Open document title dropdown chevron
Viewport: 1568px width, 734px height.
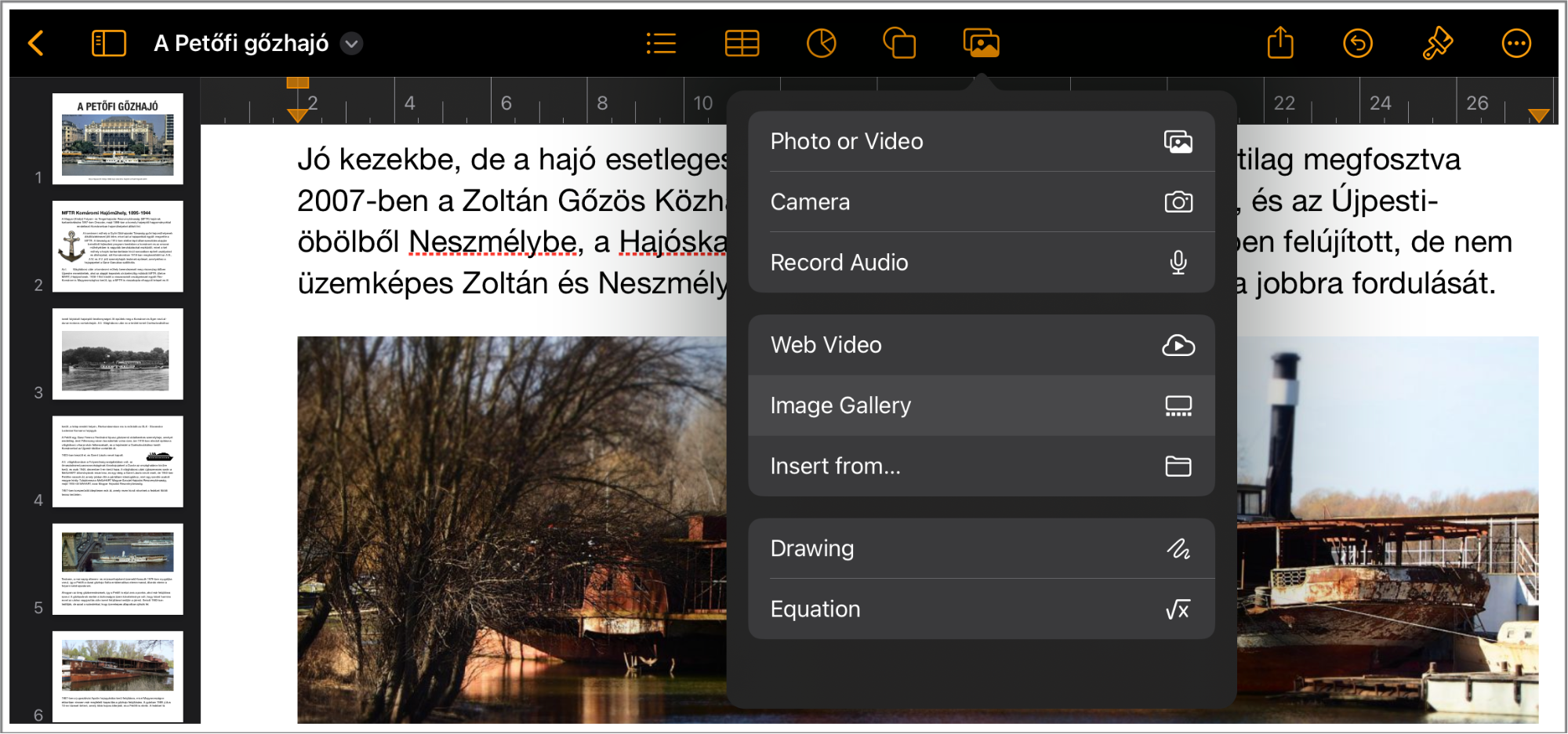tap(352, 44)
